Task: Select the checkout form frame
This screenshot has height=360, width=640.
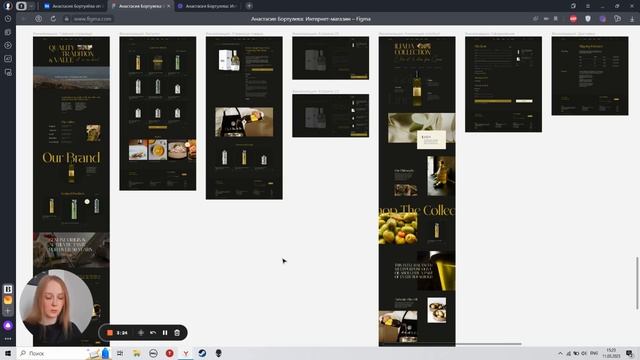Action: (x=504, y=84)
